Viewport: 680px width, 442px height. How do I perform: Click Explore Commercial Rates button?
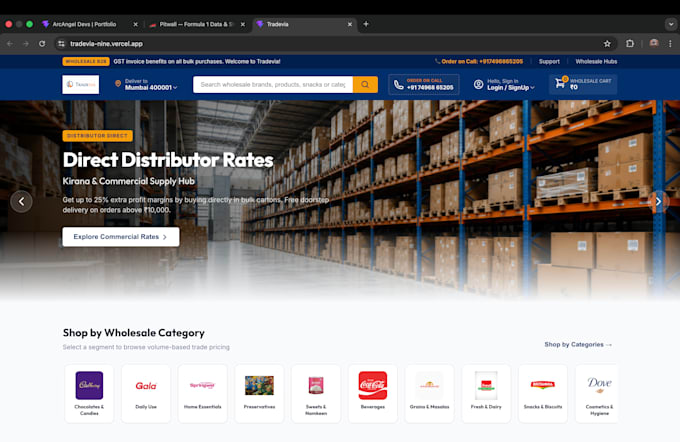[121, 237]
